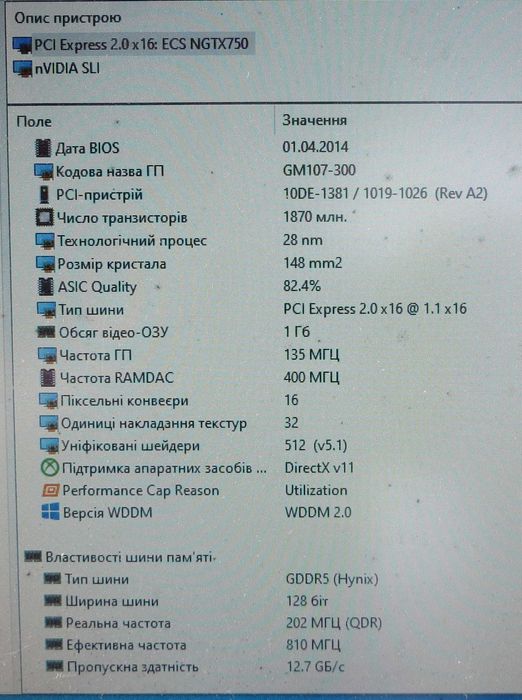Select the 'Число транзисторів' field label
The width and height of the screenshot is (522, 700).
click(x=122, y=218)
